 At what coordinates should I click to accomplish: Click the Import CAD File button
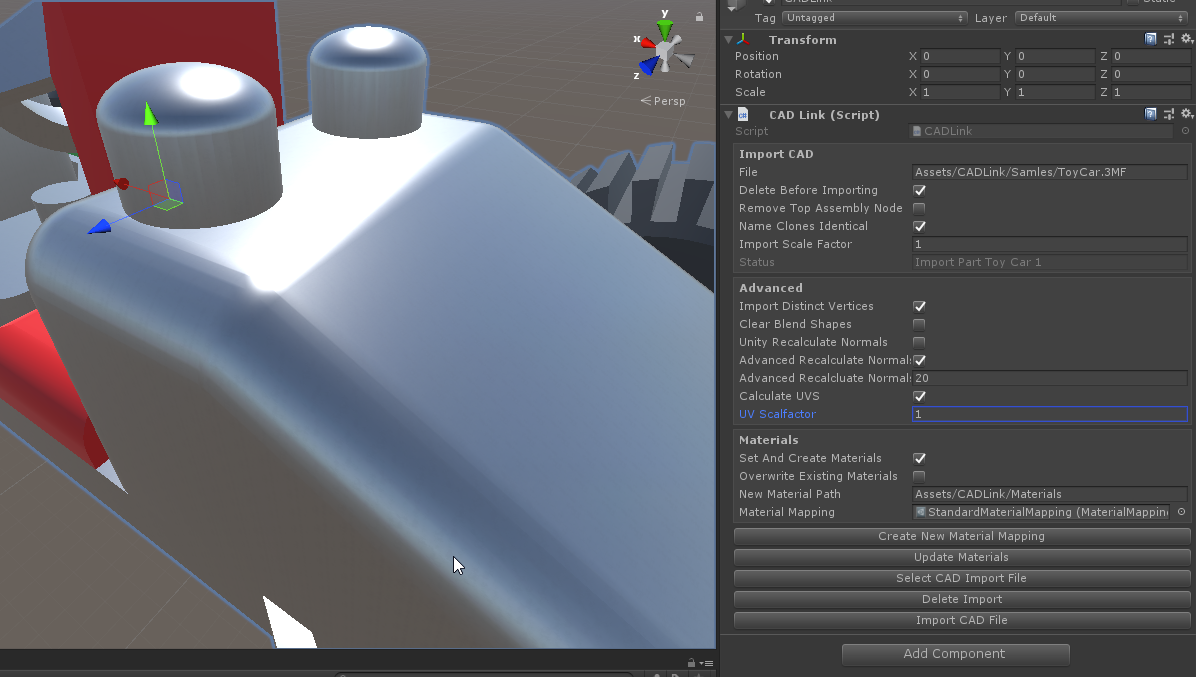point(961,620)
